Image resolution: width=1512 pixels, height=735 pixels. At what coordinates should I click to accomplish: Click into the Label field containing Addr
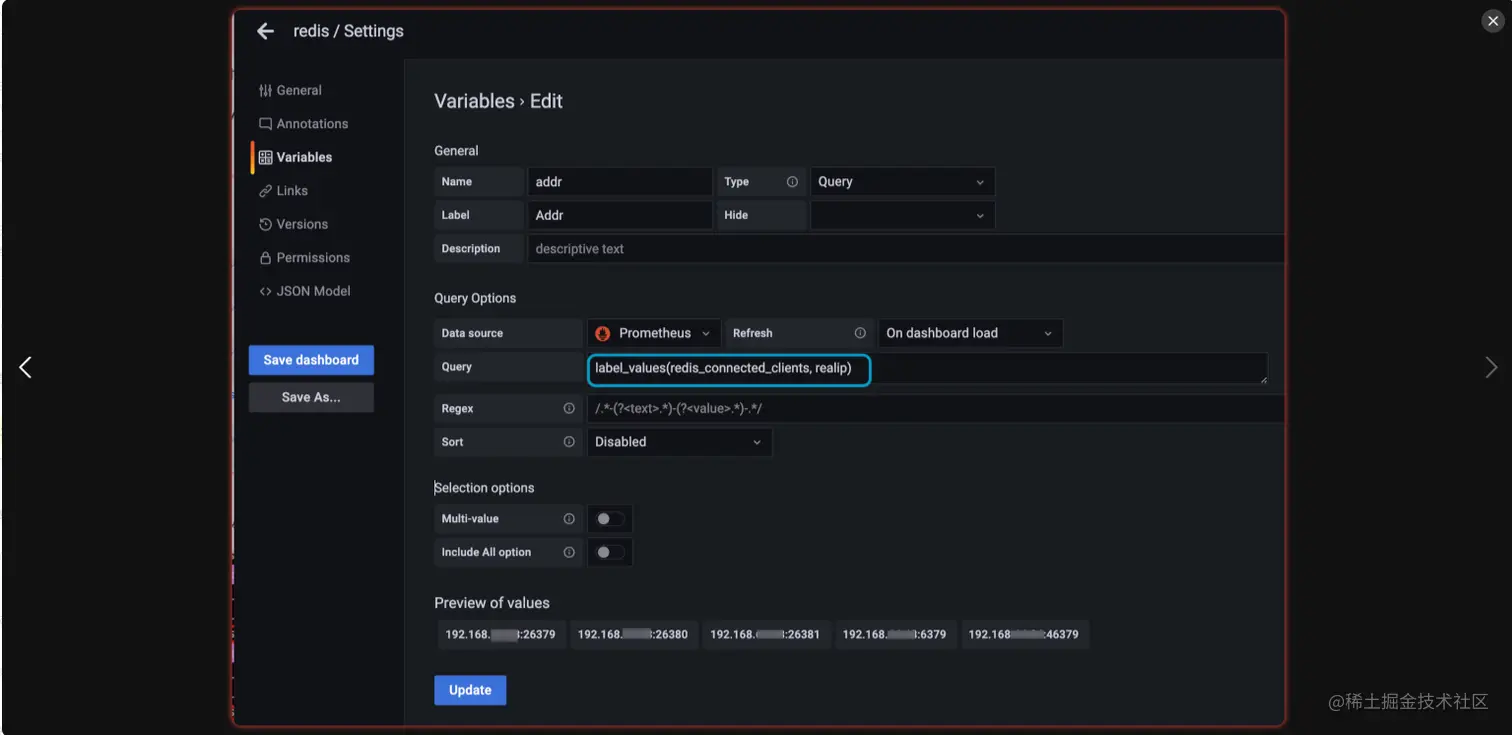620,215
